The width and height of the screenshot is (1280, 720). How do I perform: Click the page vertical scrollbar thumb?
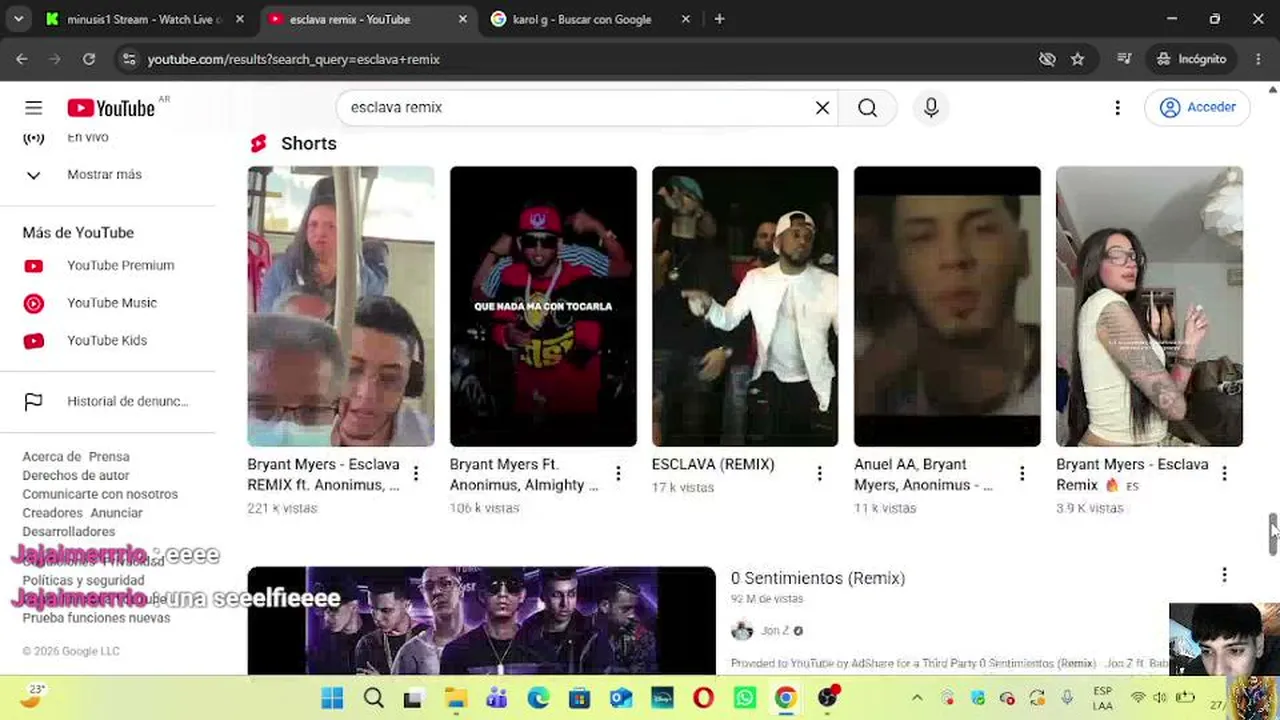1273,535
